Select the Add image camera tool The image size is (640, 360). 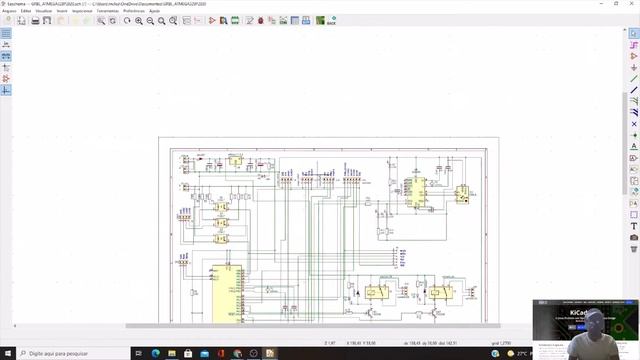pos(634,237)
